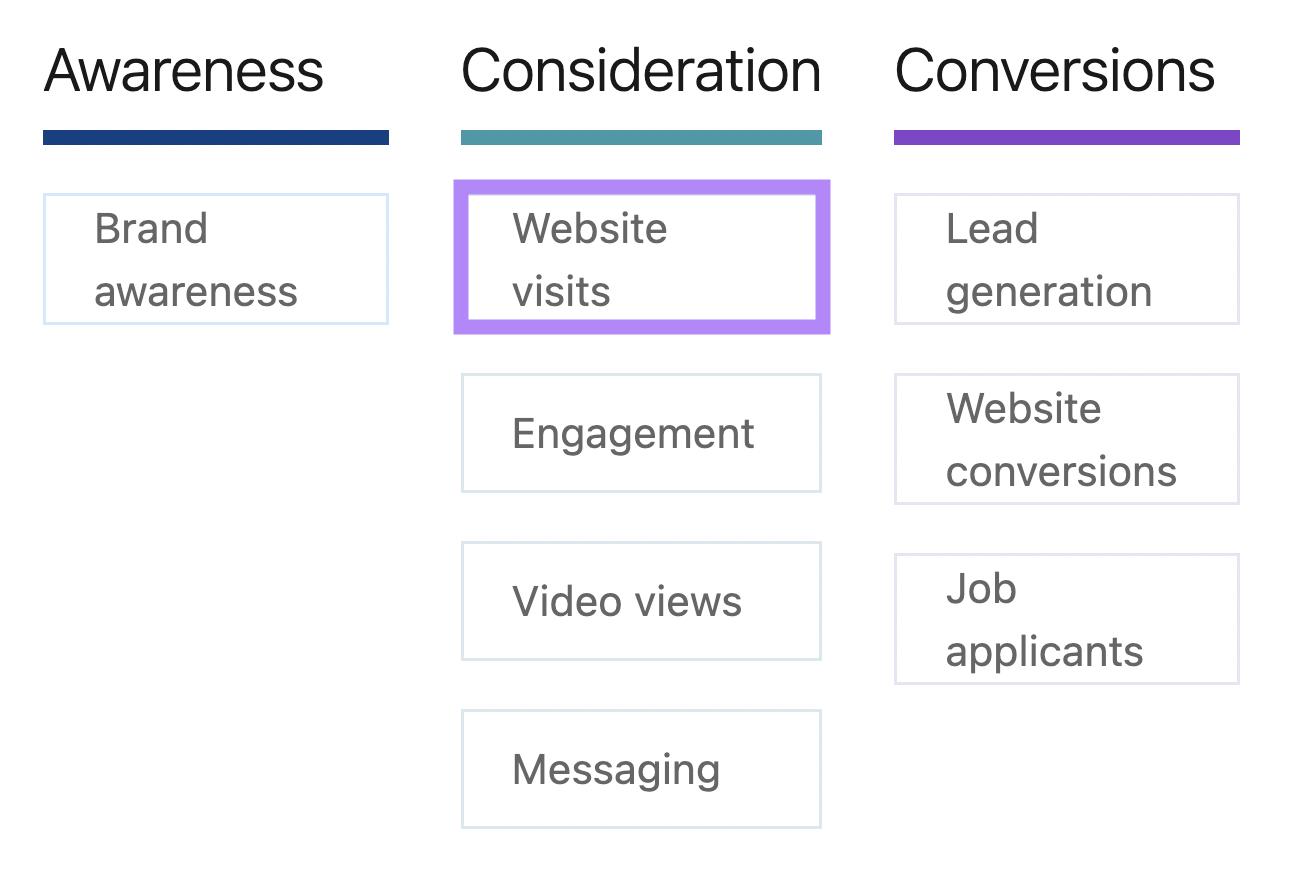Select the Engagement objective box
1290x888 pixels.
click(x=641, y=433)
